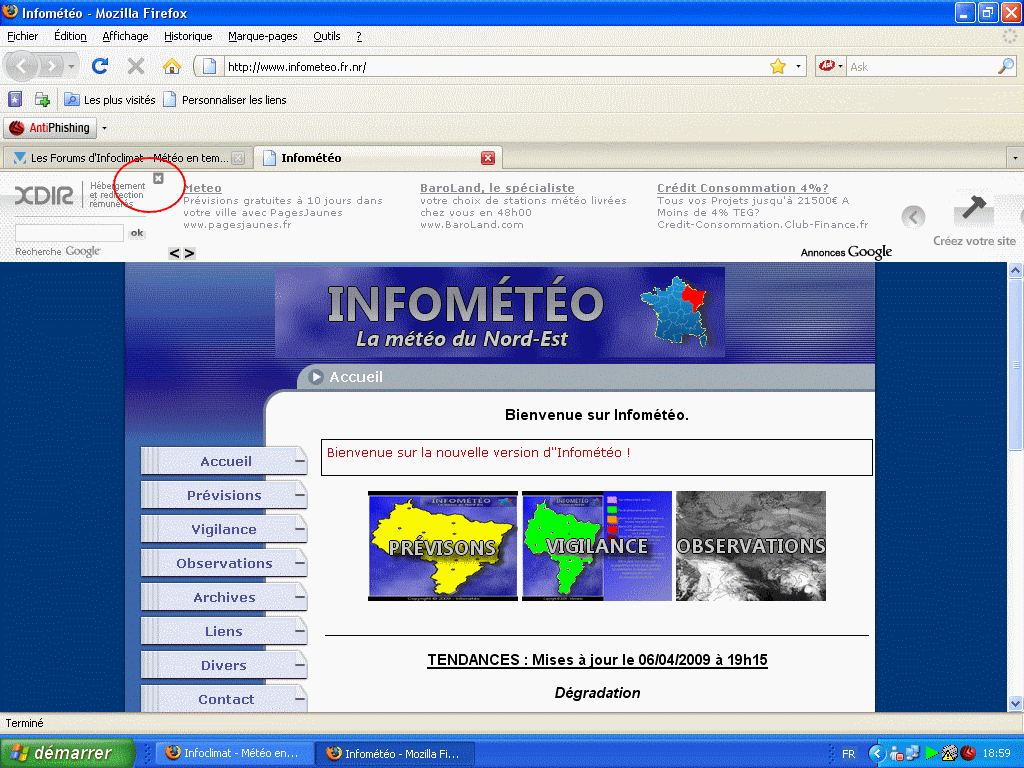Bookmark this page with the star icon

pos(778,67)
